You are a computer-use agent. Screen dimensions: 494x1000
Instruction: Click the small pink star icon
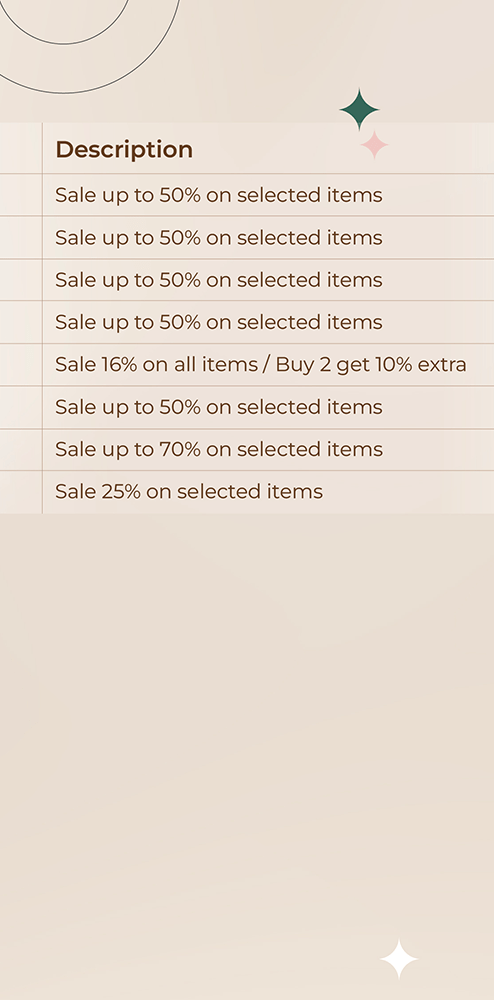[x=375, y=145]
